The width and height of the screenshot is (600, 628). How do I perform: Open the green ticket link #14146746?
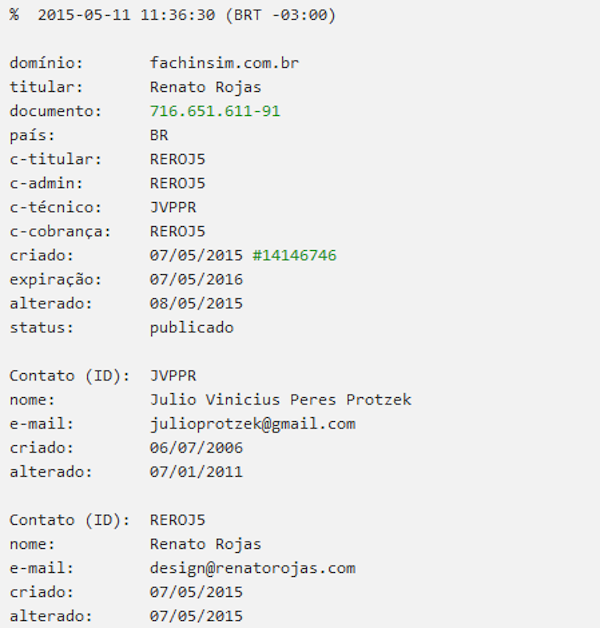click(x=294, y=255)
